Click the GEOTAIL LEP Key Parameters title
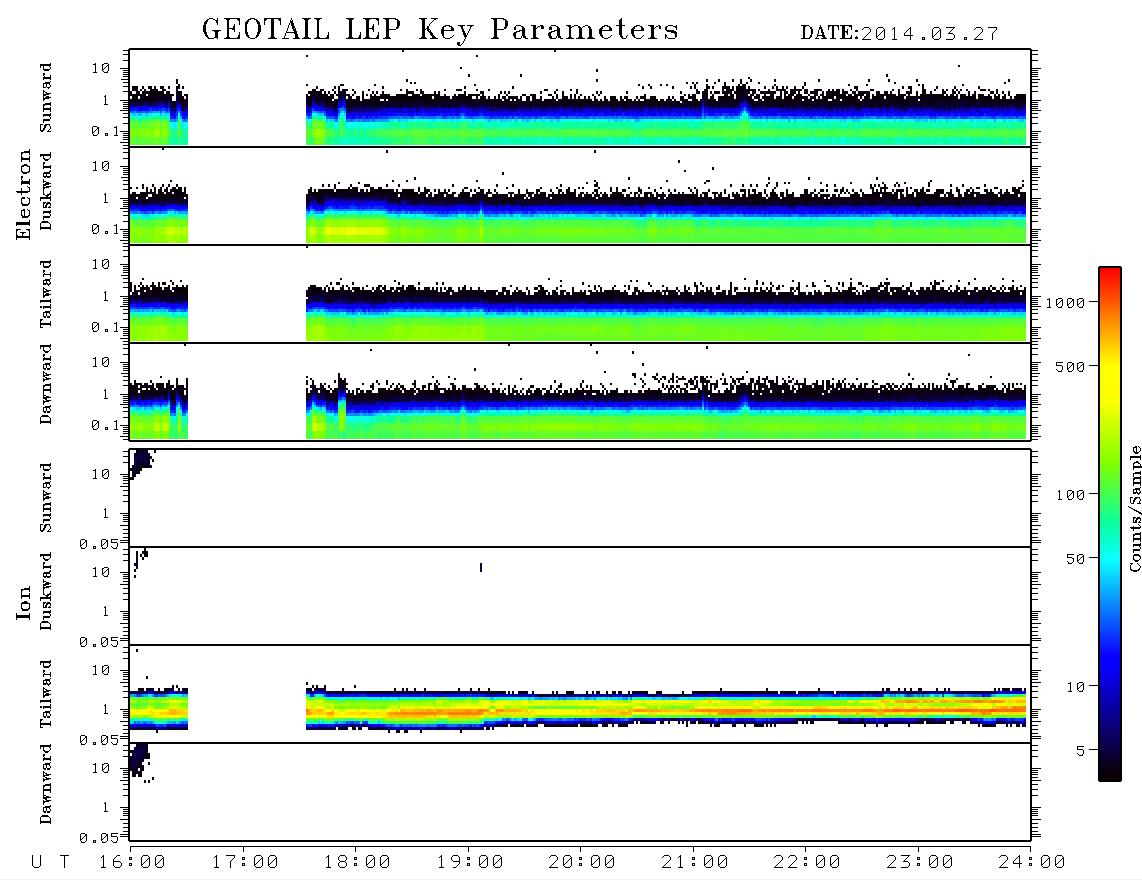The image size is (1142, 880). point(440,31)
